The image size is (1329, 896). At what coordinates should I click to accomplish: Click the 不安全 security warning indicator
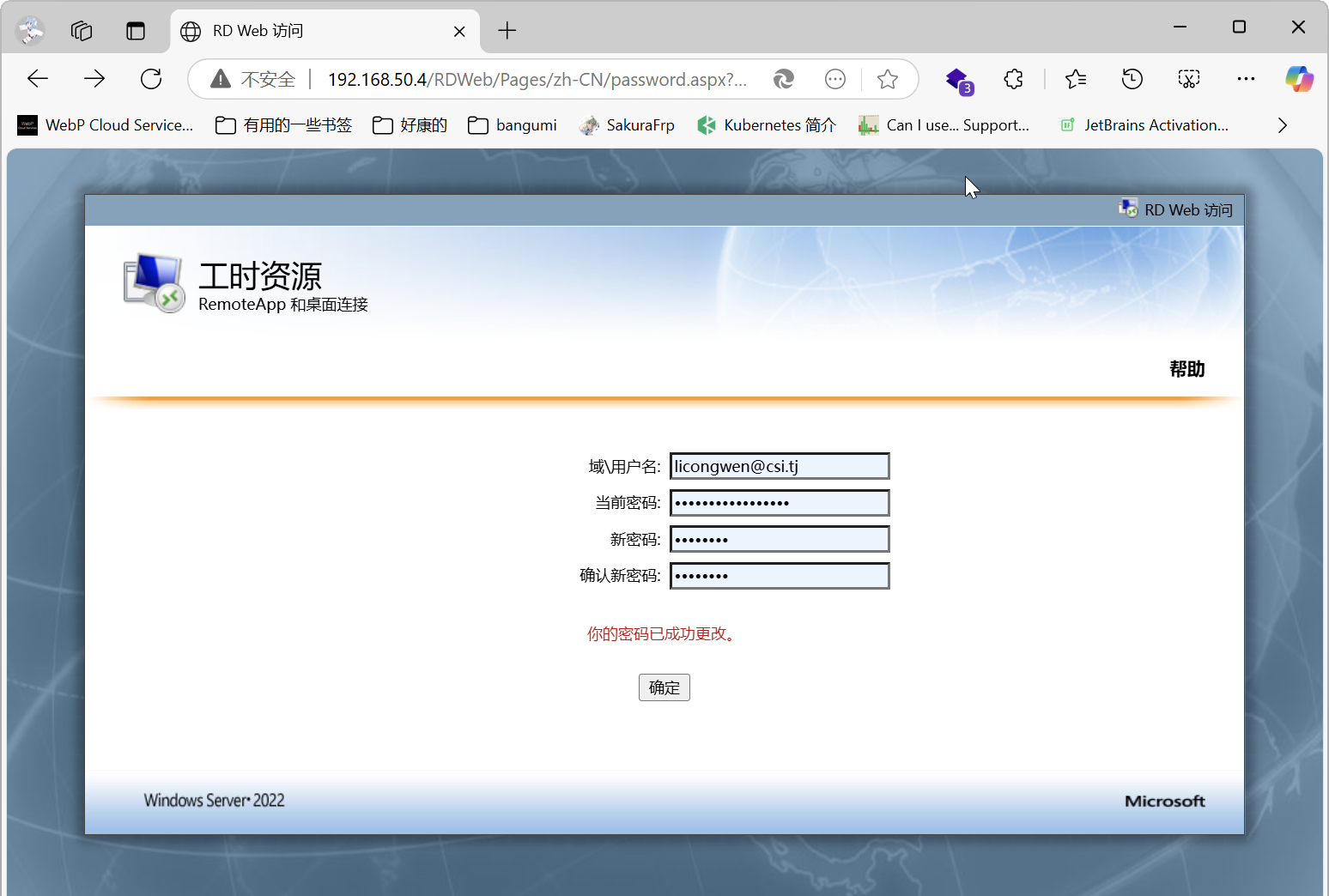(x=253, y=80)
